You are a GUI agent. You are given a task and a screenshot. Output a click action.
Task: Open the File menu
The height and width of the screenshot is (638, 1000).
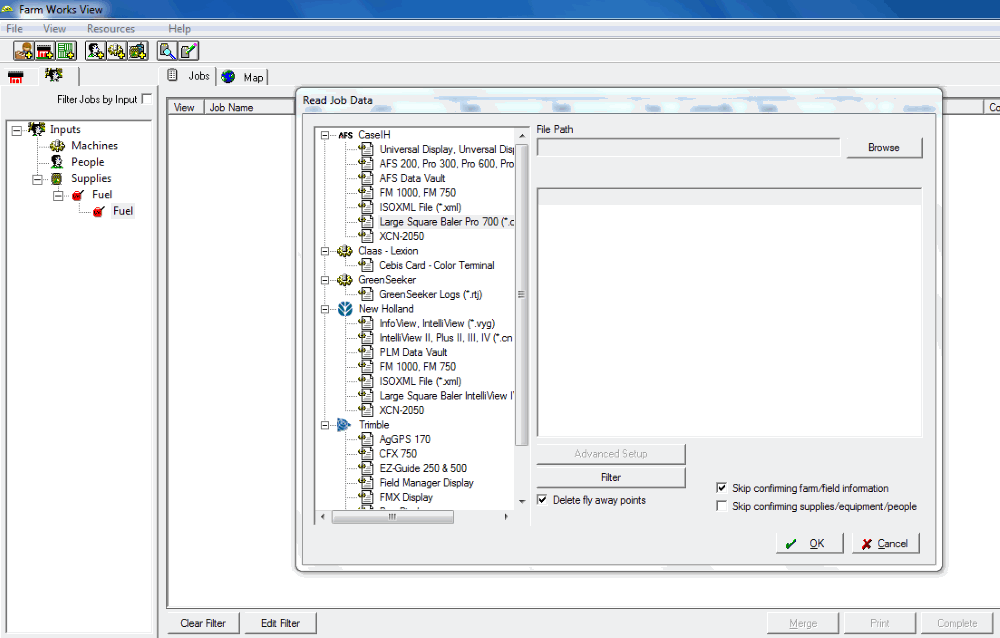(x=15, y=29)
